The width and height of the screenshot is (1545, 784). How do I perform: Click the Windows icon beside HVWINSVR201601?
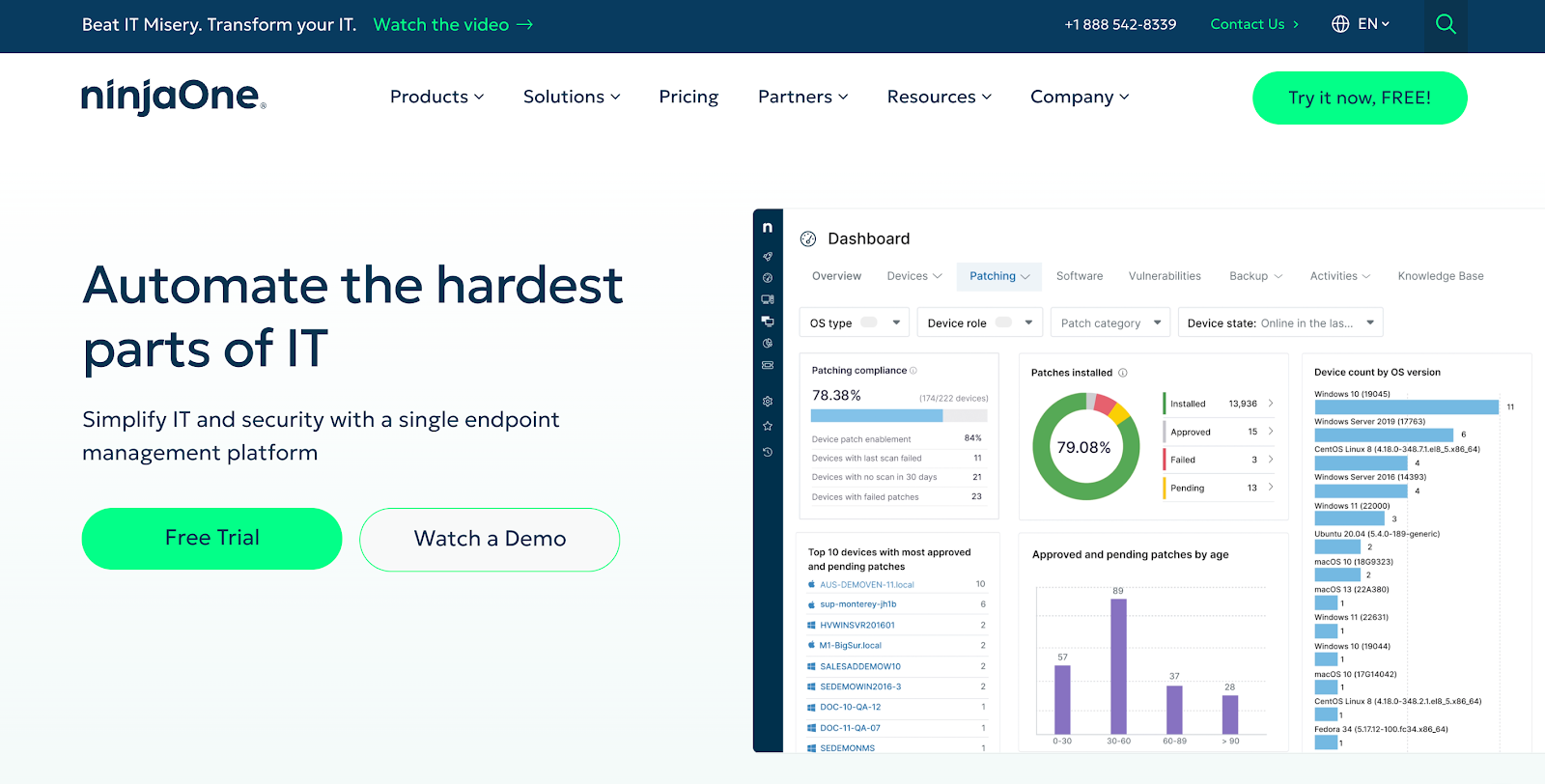coord(811,625)
